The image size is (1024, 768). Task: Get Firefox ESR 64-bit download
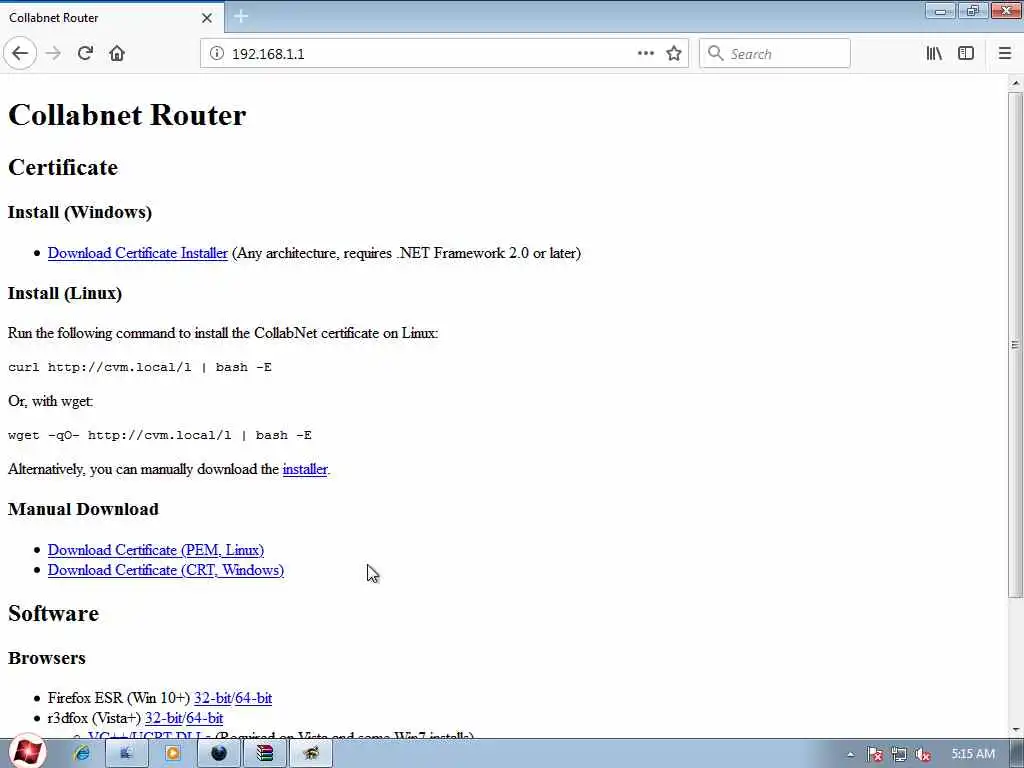[253, 698]
